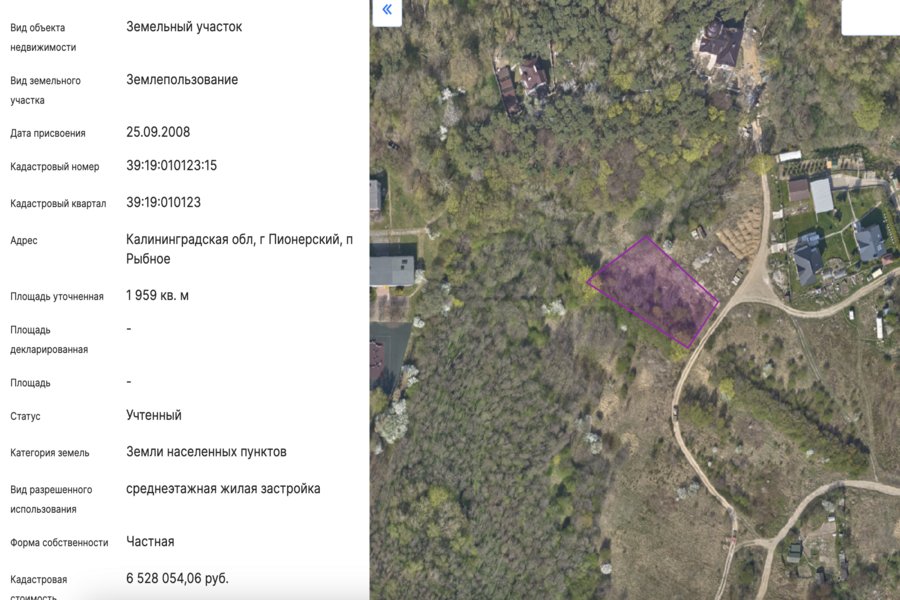The width and height of the screenshot is (900, 600).
Task: Click the Форма собственности label
Action: tap(59, 543)
